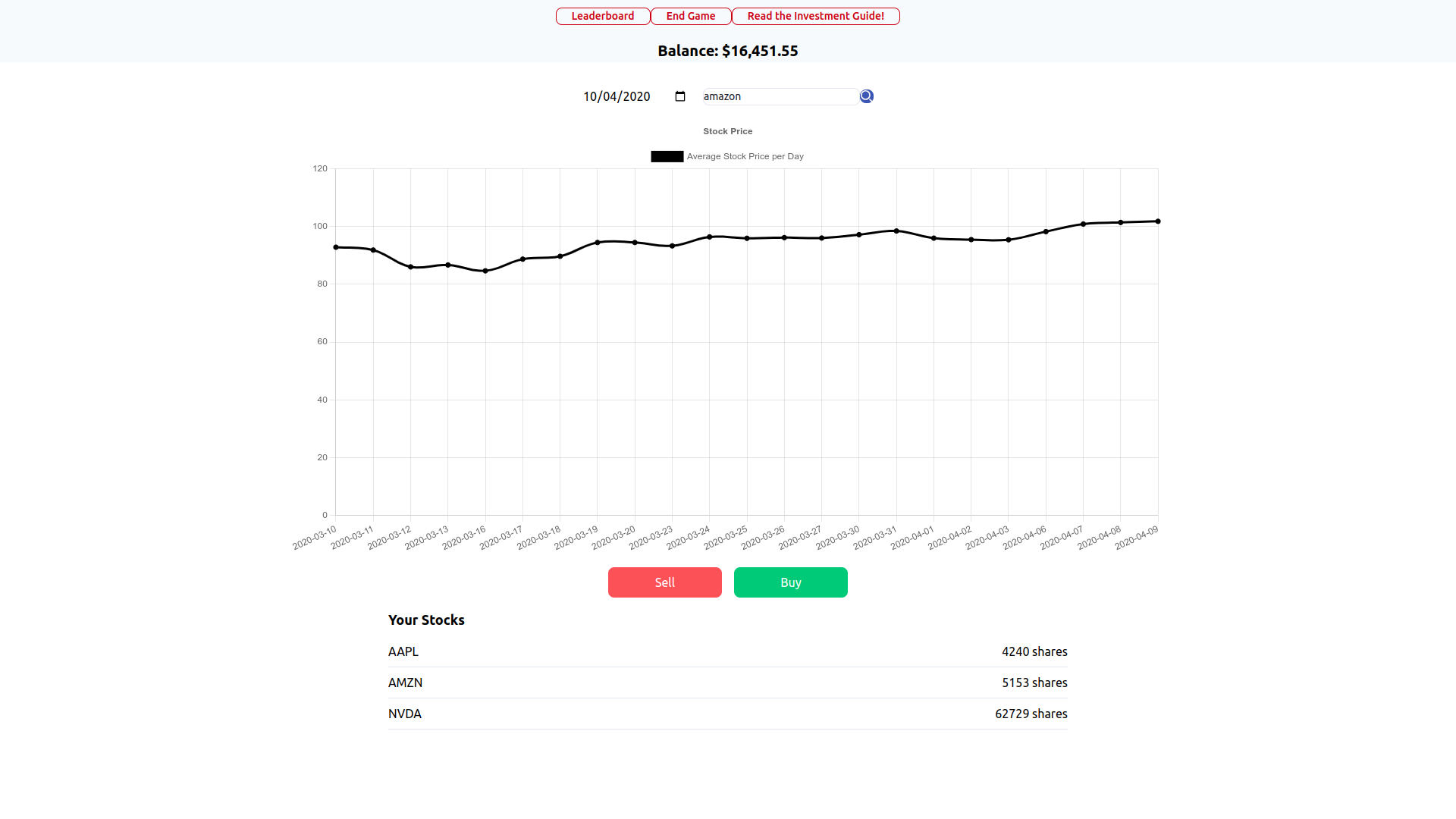Open Read the Investment Guide link
Screen dimensions: 1456x819
click(x=815, y=16)
